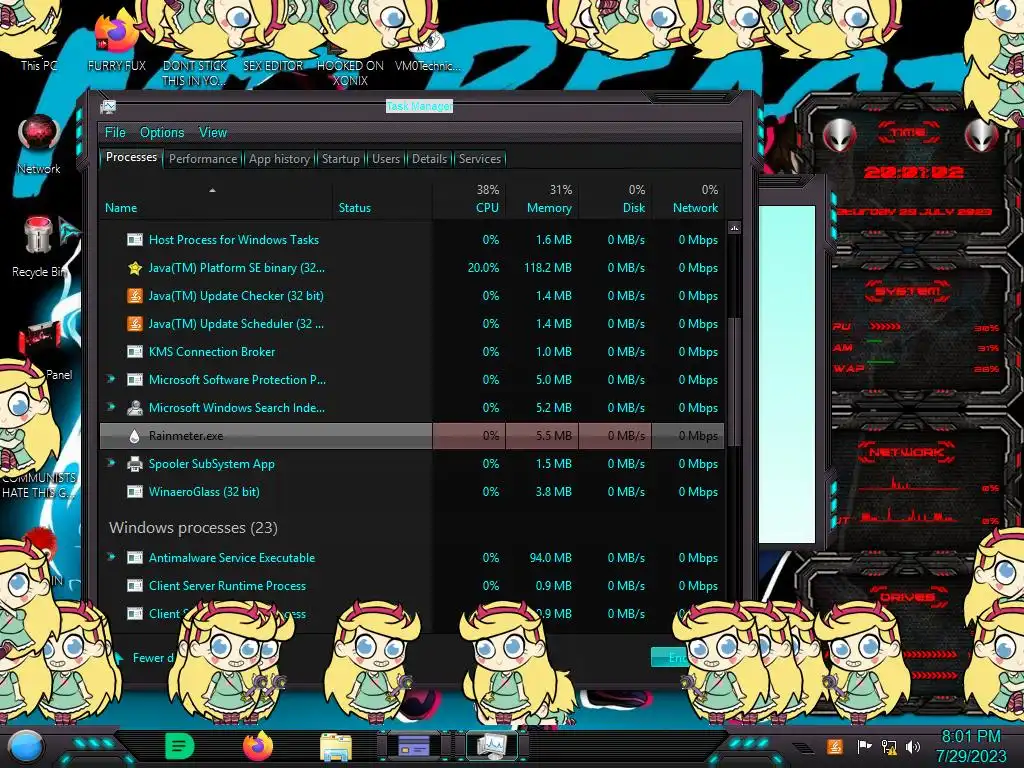Switch to the Performance tab
The width and height of the screenshot is (1024, 768).
click(x=203, y=159)
